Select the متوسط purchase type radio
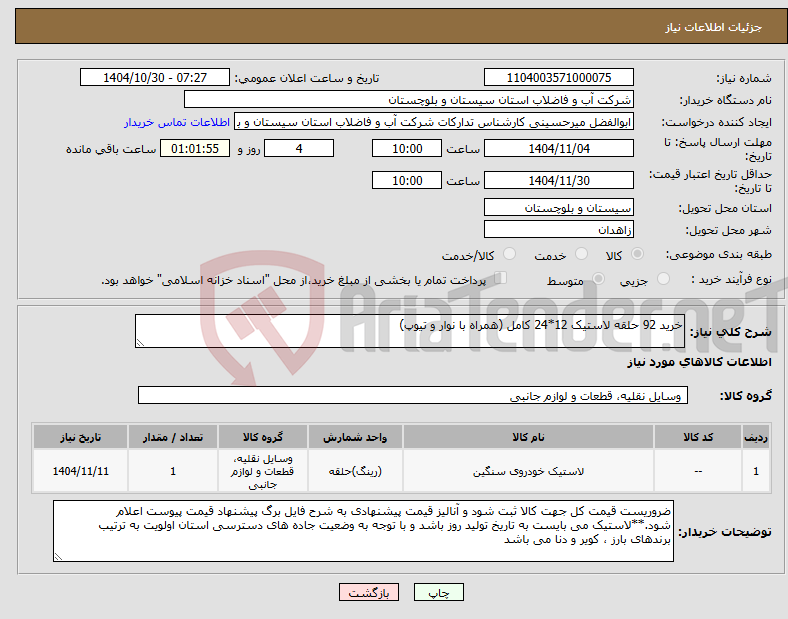Screen dimensions: 788x619 598,279
